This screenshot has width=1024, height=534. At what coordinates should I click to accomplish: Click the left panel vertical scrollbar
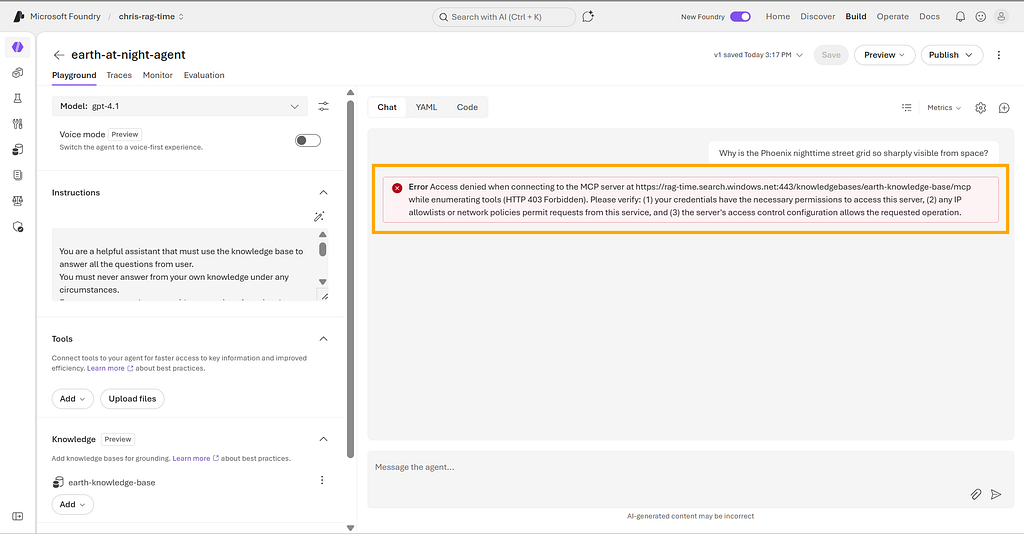[x=351, y=279]
